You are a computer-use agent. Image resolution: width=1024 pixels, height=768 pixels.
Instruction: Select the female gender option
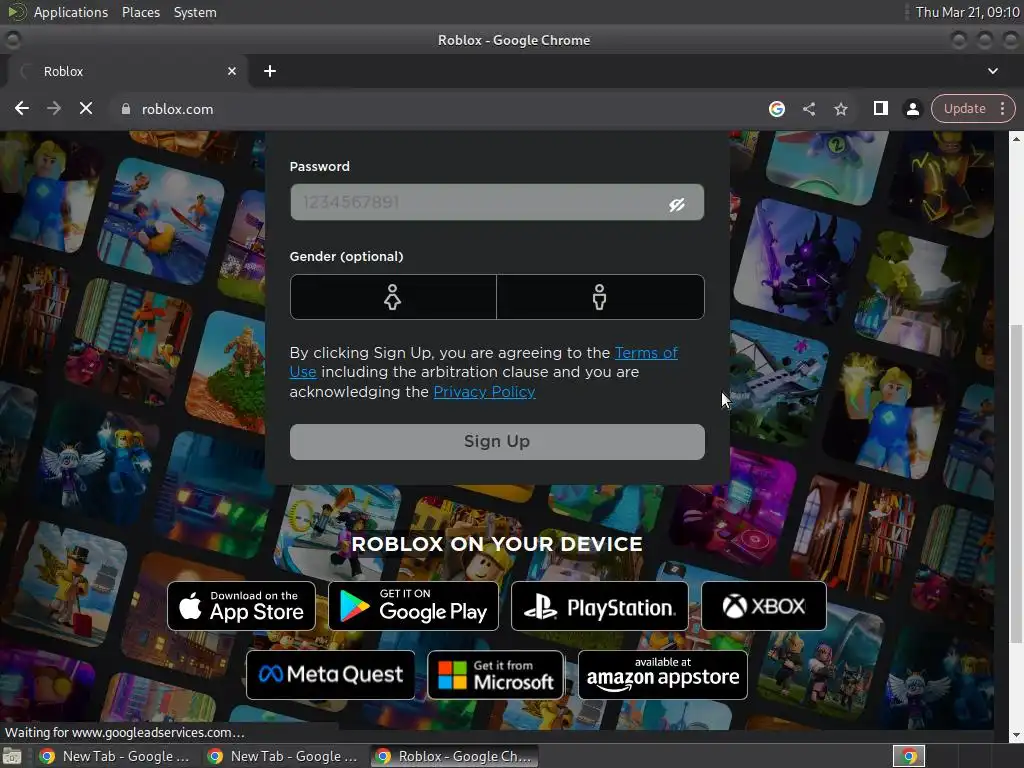coord(392,297)
